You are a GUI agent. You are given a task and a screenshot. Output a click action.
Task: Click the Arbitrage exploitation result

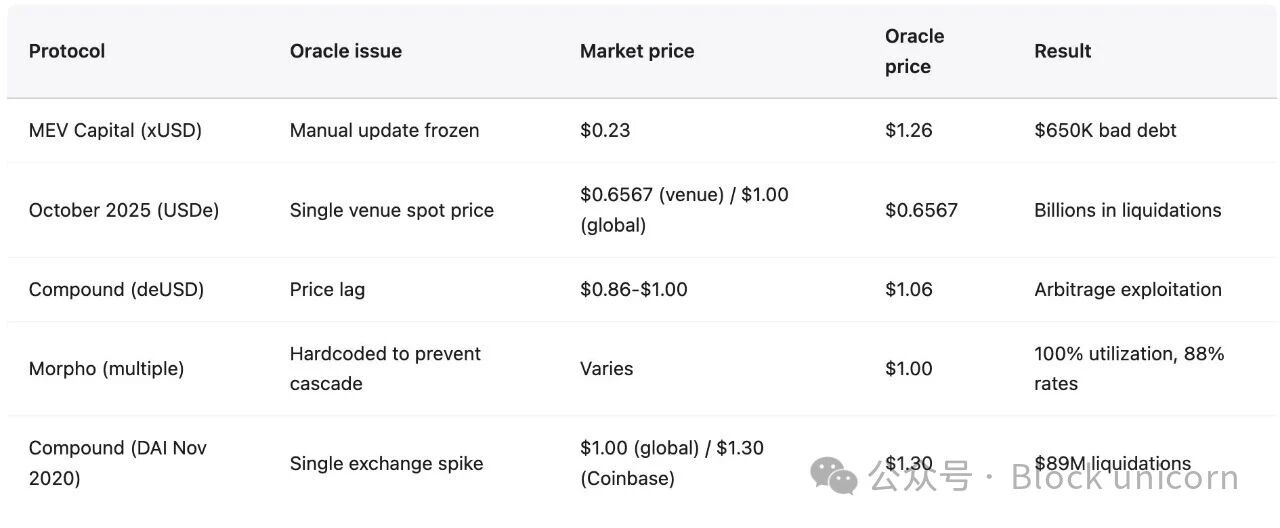tap(1127, 289)
